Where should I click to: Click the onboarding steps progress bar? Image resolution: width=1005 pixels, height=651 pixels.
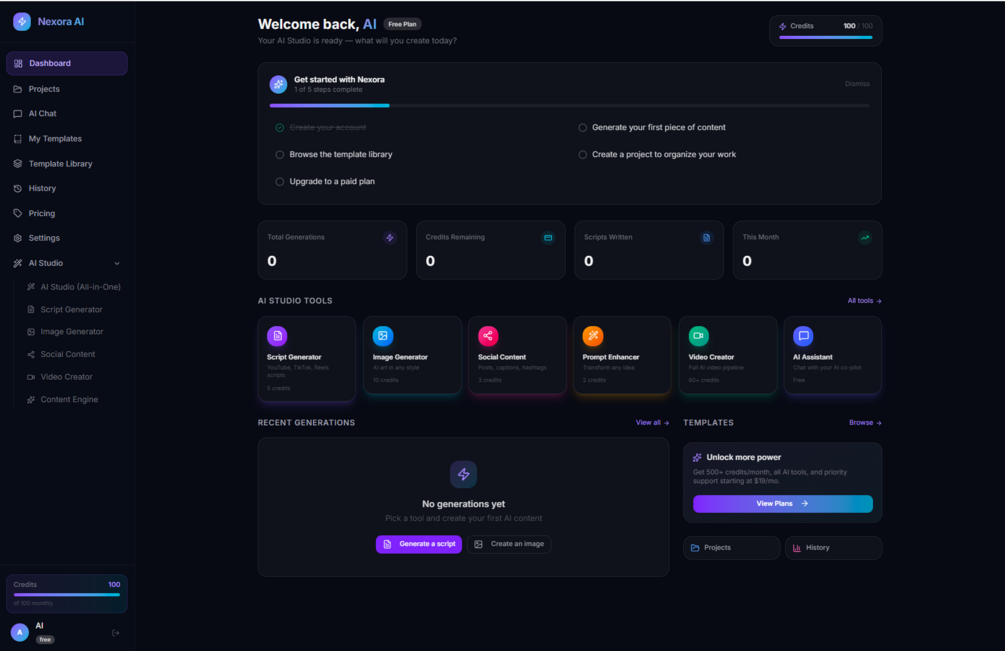(x=569, y=105)
